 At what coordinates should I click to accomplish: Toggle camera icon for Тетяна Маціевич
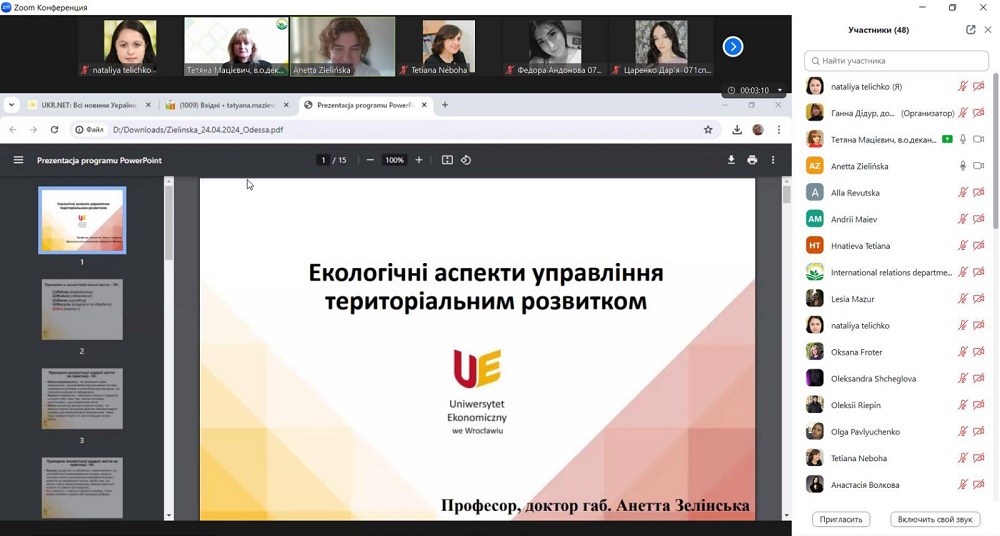coord(979,140)
